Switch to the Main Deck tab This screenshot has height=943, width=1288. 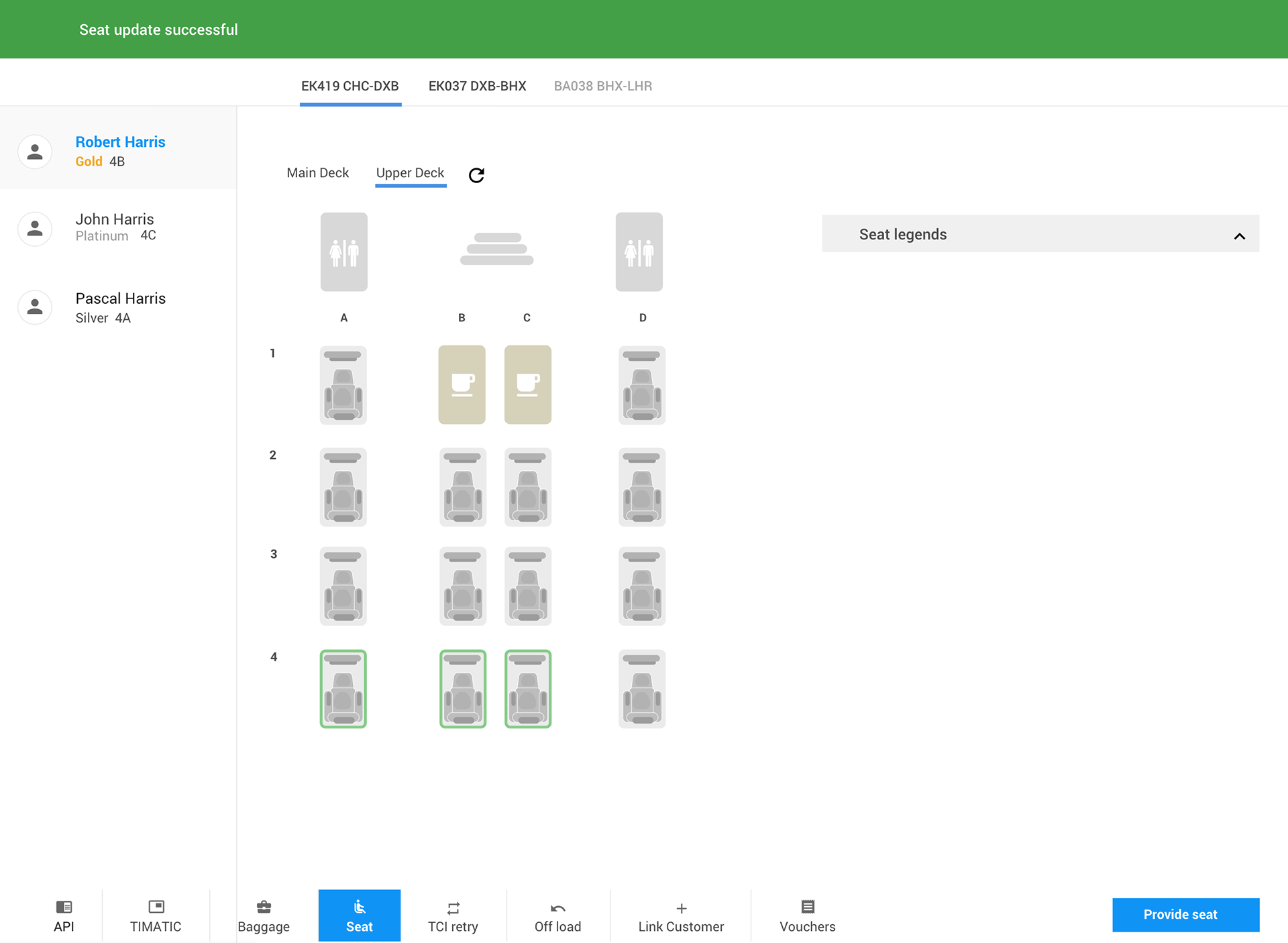(x=318, y=173)
